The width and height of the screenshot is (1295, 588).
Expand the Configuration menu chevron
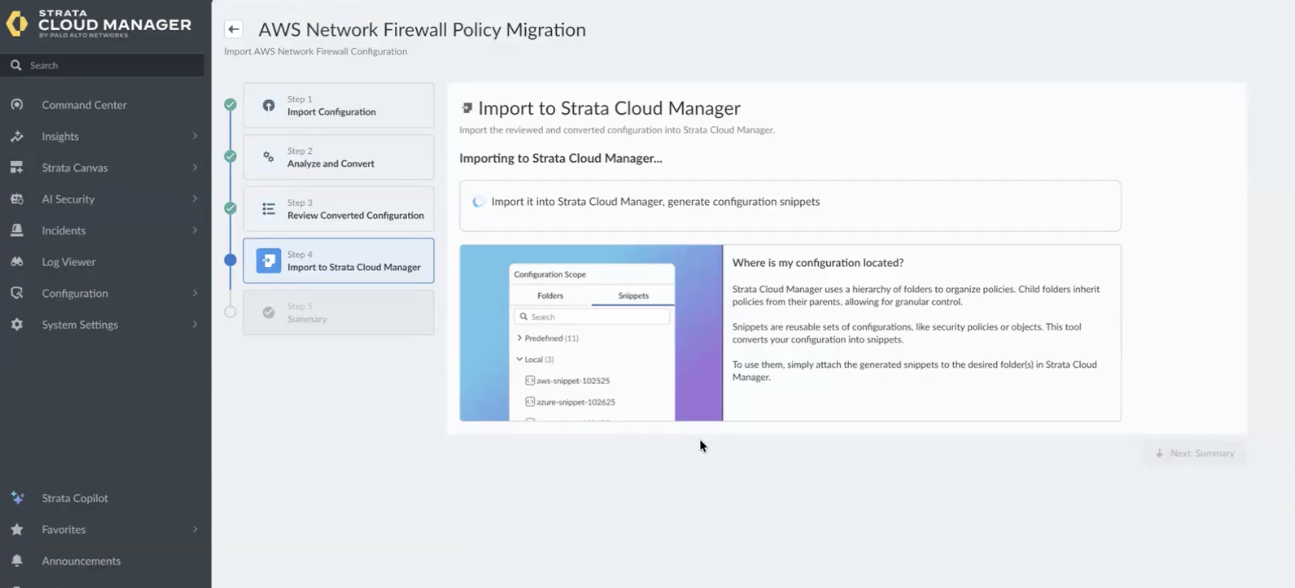195,293
